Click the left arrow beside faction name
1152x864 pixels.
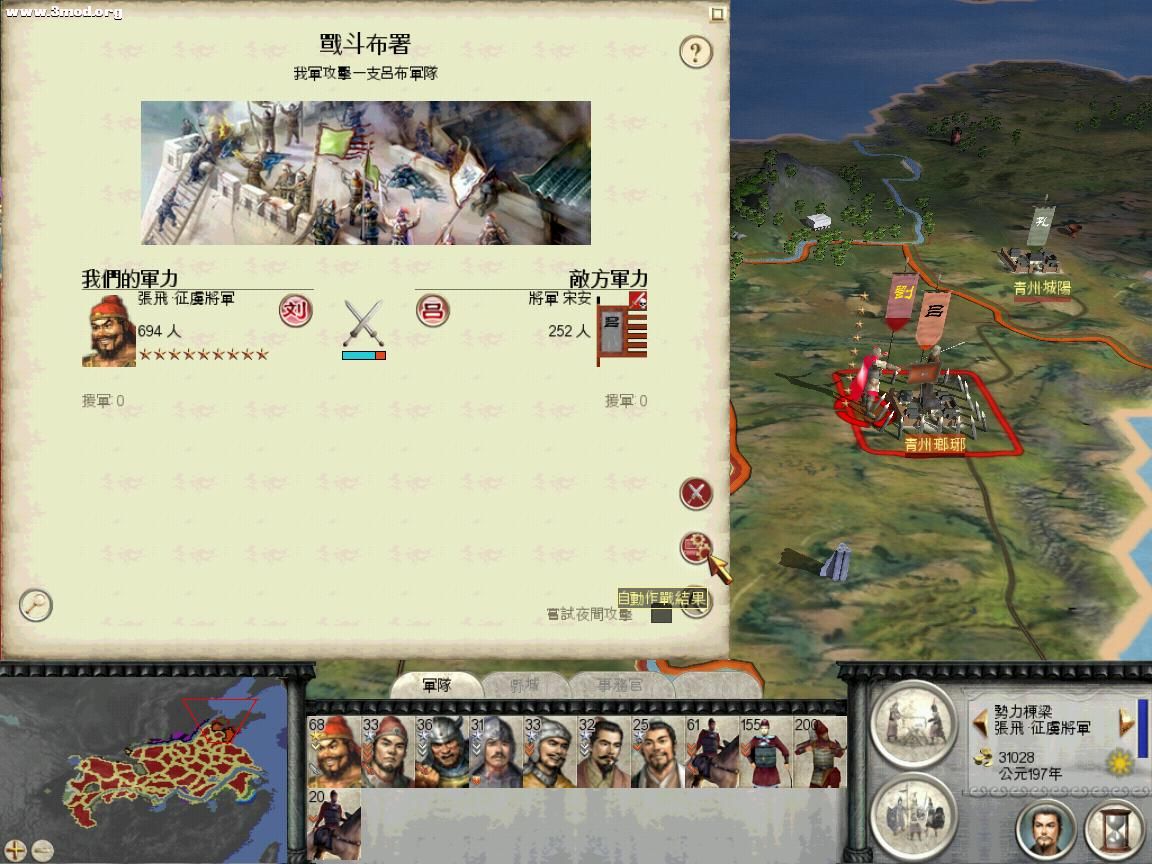(x=980, y=721)
